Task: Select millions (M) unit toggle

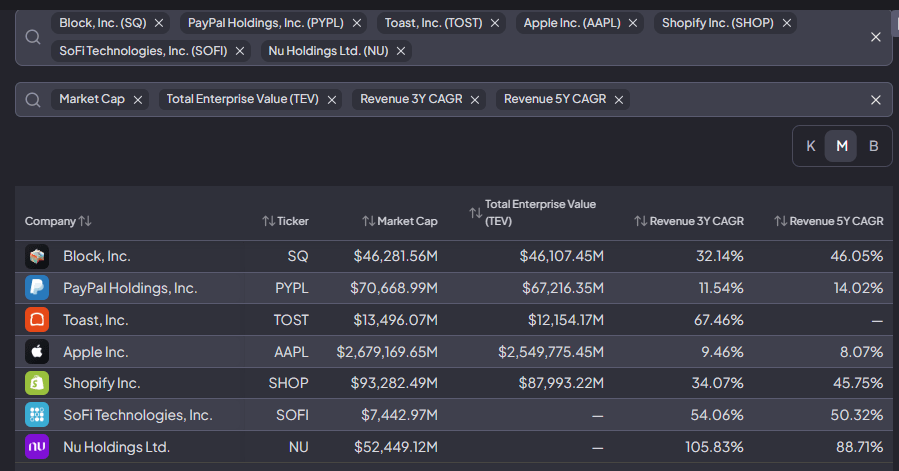Action: tap(841, 146)
